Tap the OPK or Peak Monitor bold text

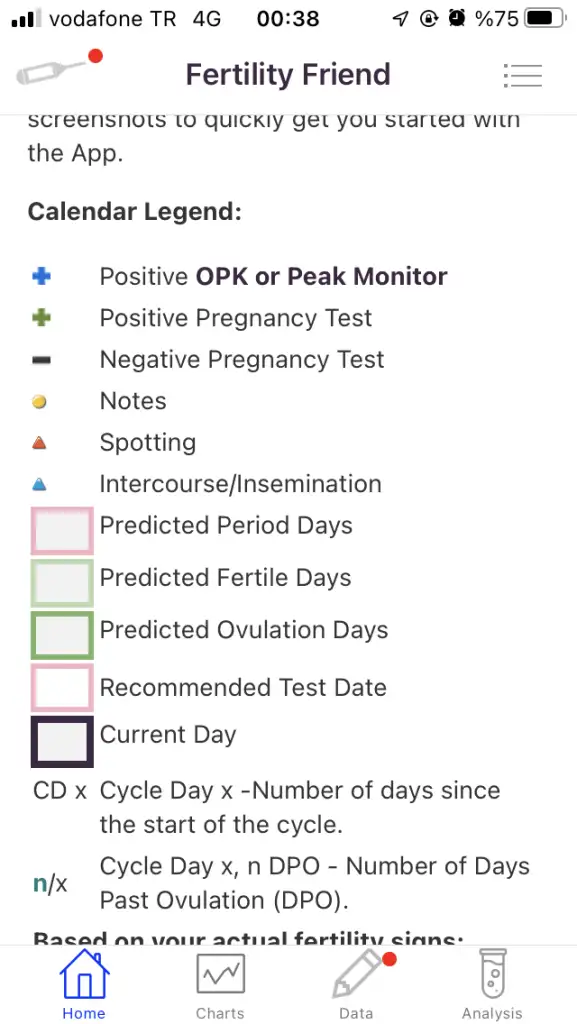click(322, 277)
